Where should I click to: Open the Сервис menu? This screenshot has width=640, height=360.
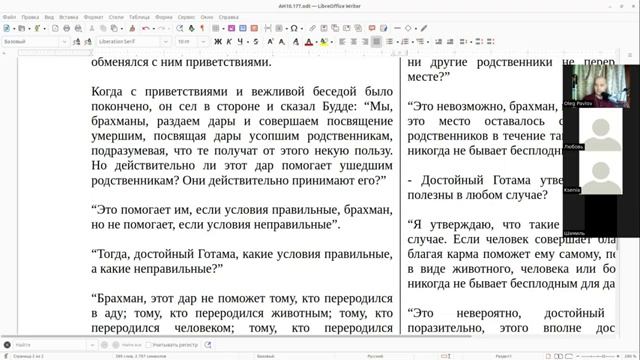coord(186,17)
